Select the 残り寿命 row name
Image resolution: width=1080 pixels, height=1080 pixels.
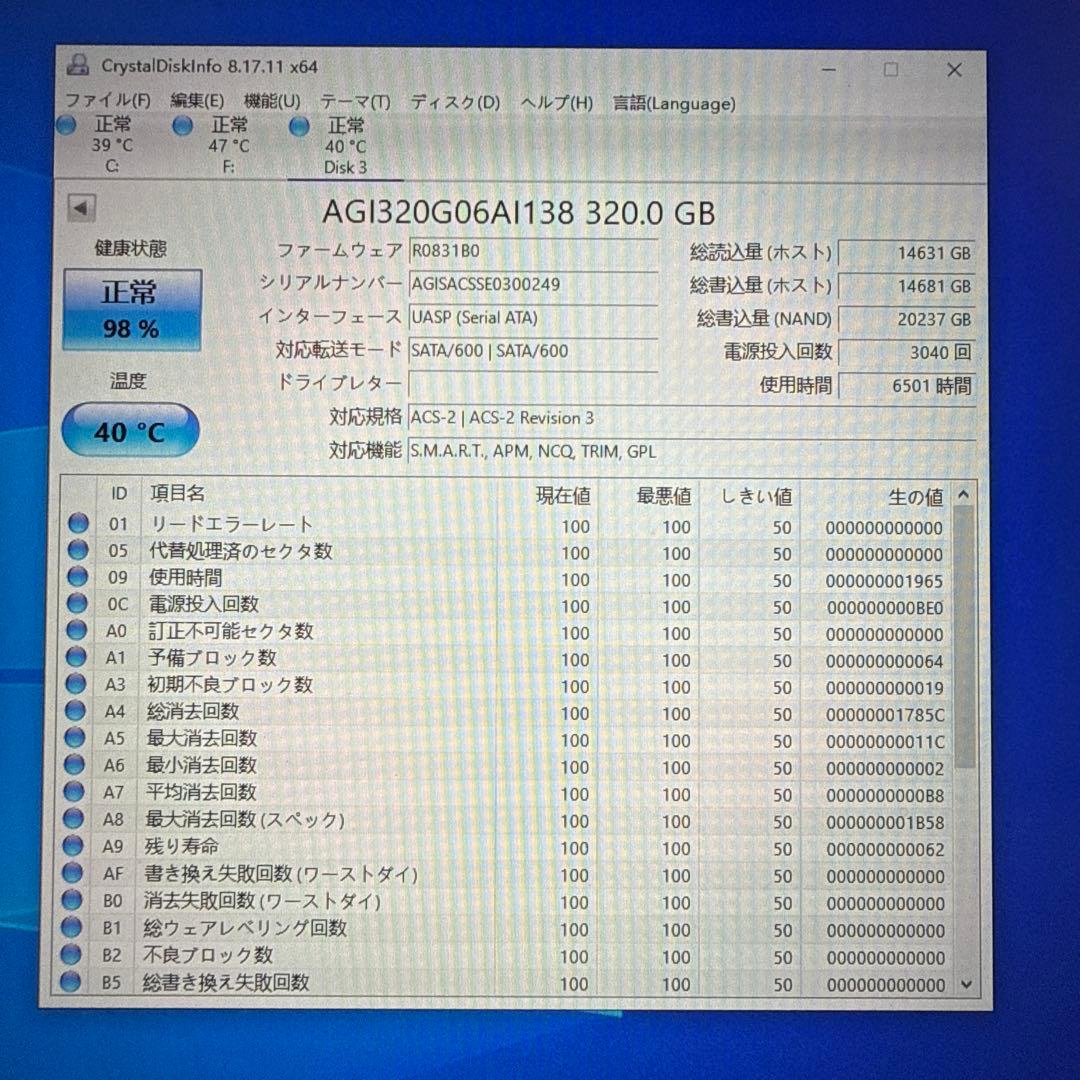click(181, 846)
